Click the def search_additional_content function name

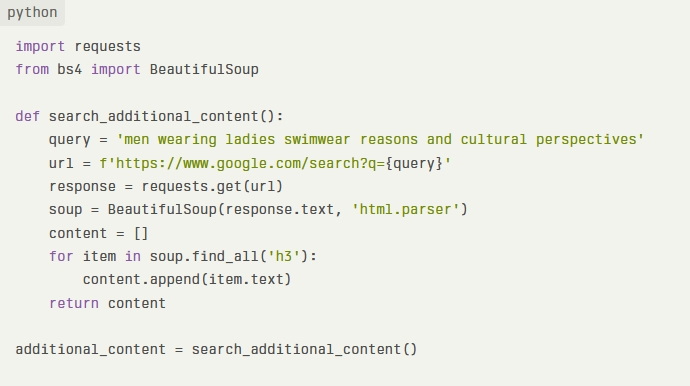click(153, 116)
